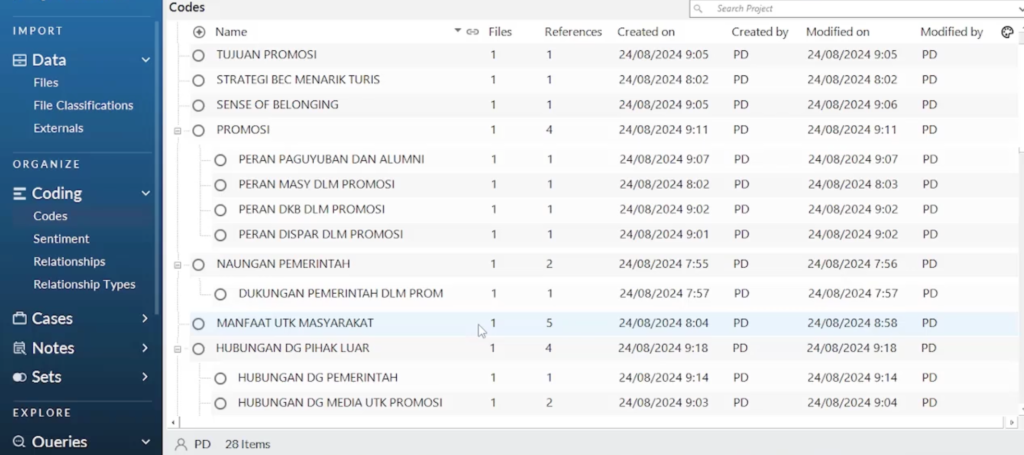Click the link icon column header
The height and width of the screenshot is (455, 1024).
(x=473, y=32)
